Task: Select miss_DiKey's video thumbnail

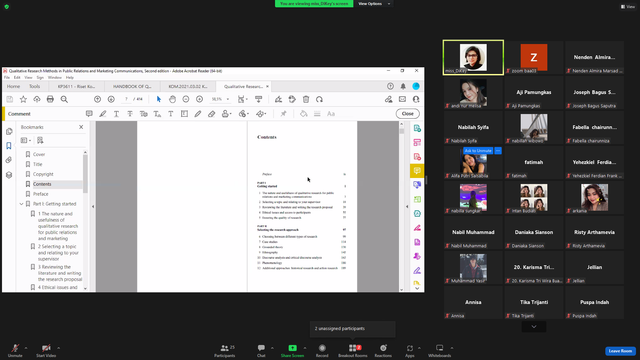Action: click(x=473, y=57)
